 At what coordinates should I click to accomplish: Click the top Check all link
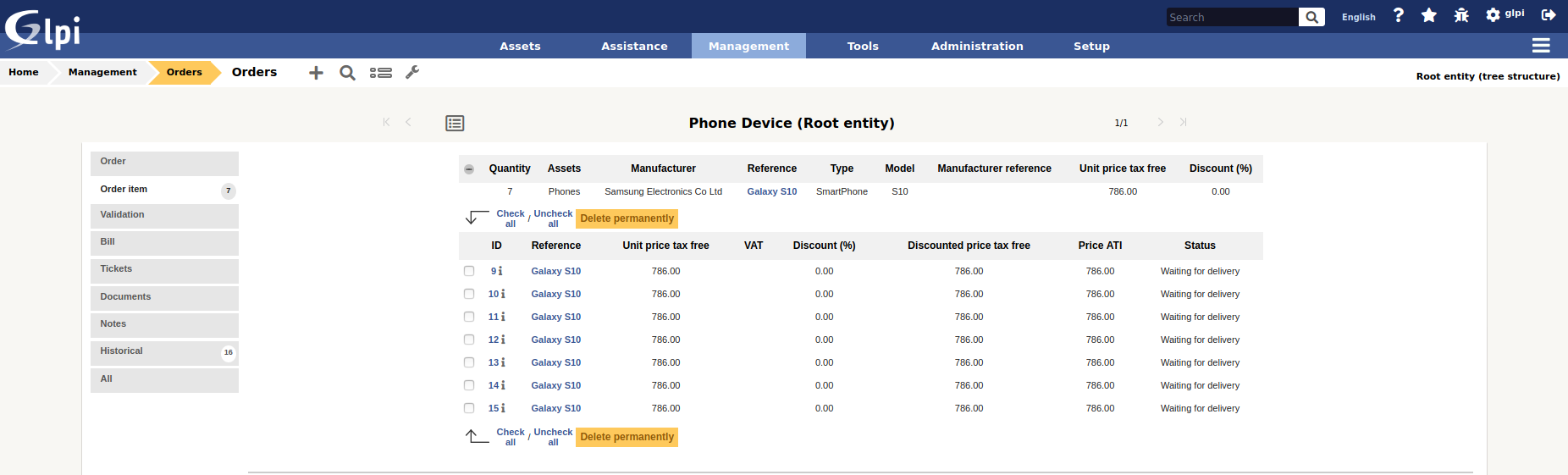point(511,218)
